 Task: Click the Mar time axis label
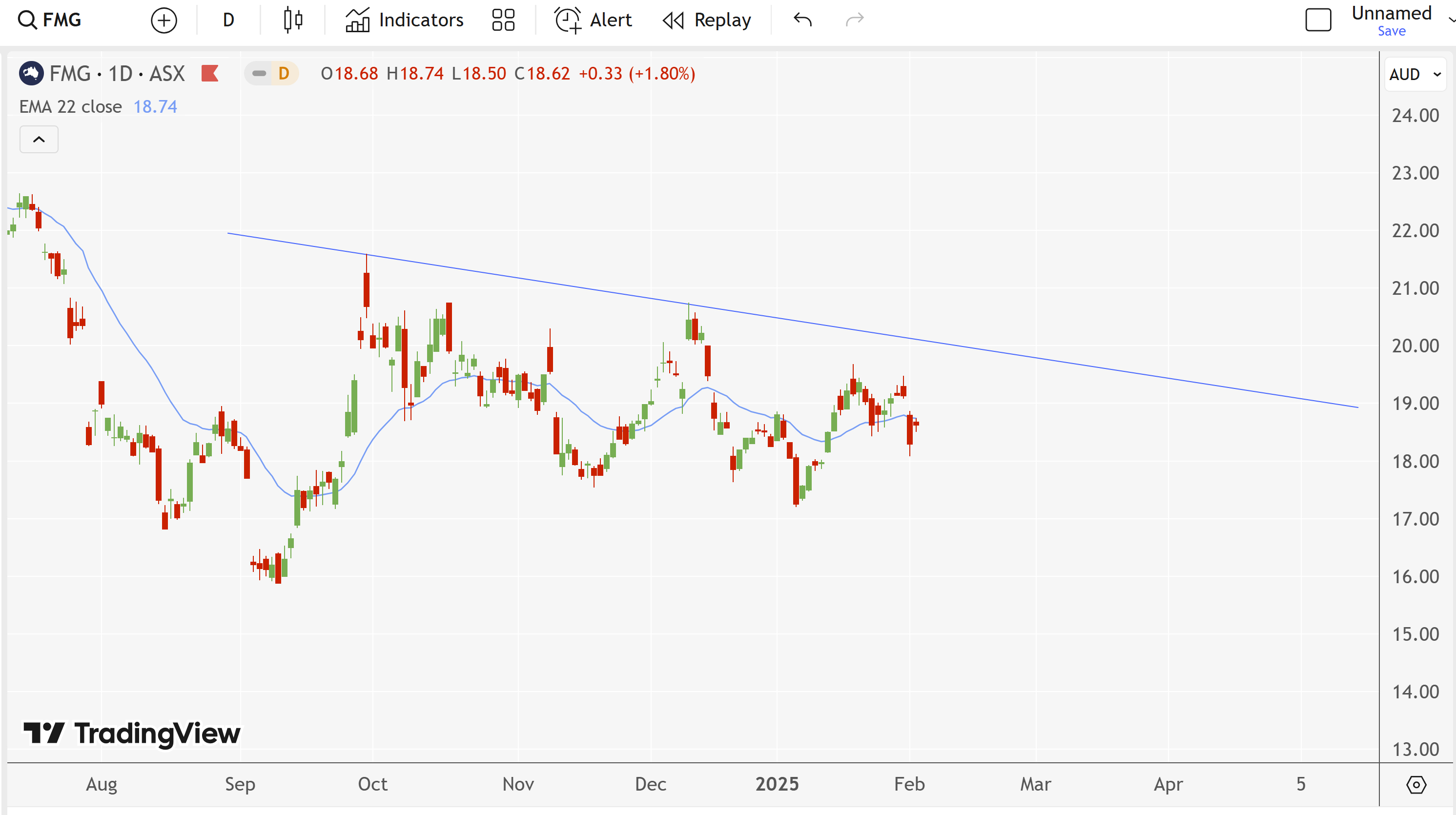click(x=1035, y=784)
